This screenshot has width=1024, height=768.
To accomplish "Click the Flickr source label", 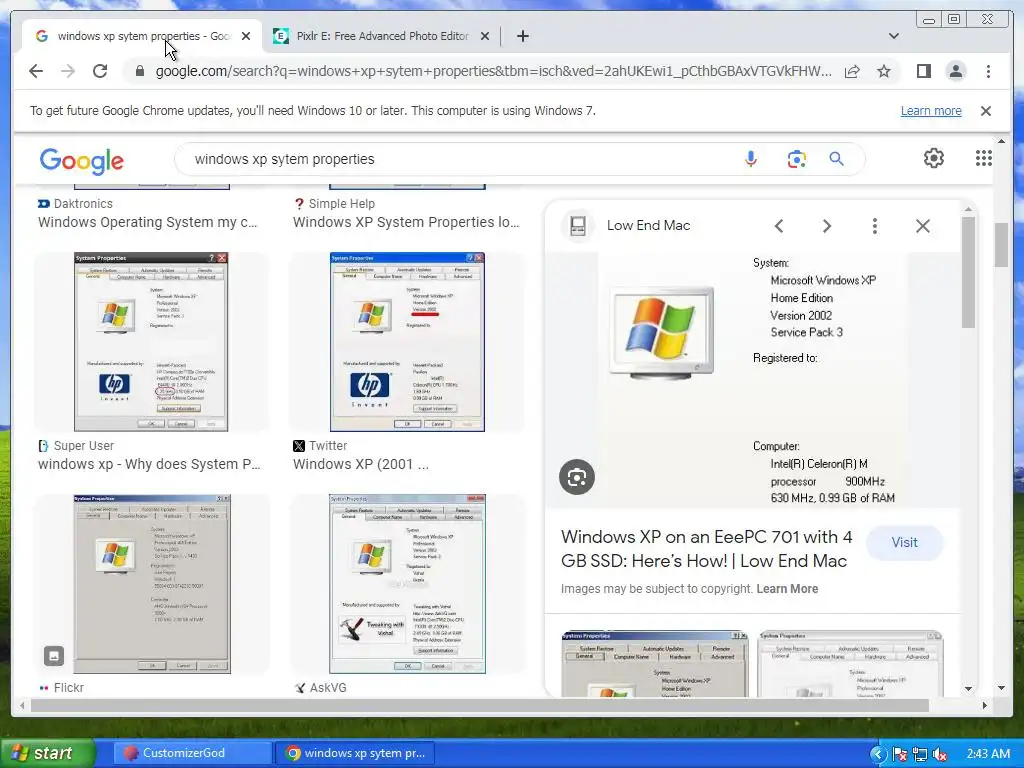I will 69,688.
